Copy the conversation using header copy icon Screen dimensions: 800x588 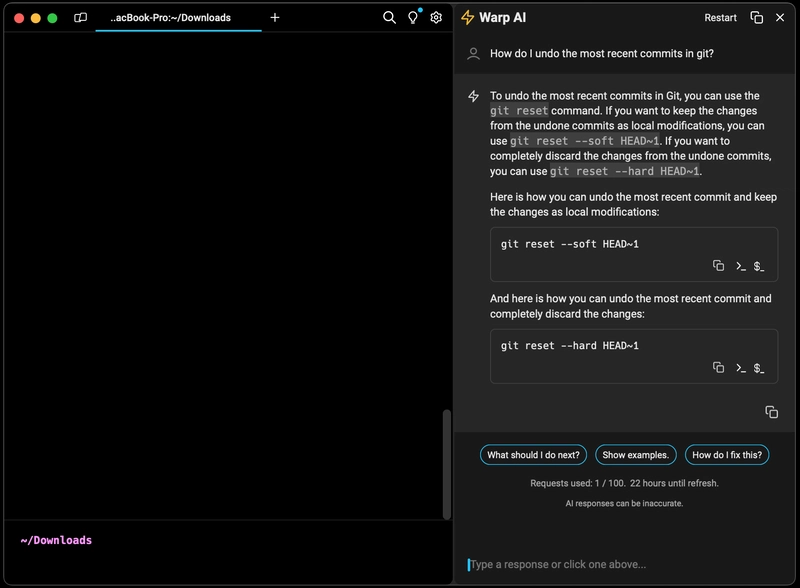(x=757, y=18)
